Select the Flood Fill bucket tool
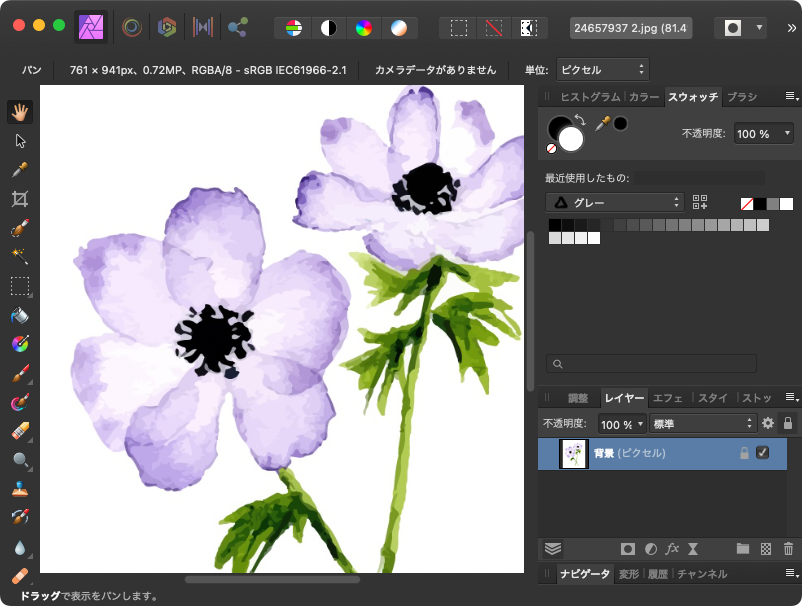The height and width of the screenshot is (606, 802). 19,316
